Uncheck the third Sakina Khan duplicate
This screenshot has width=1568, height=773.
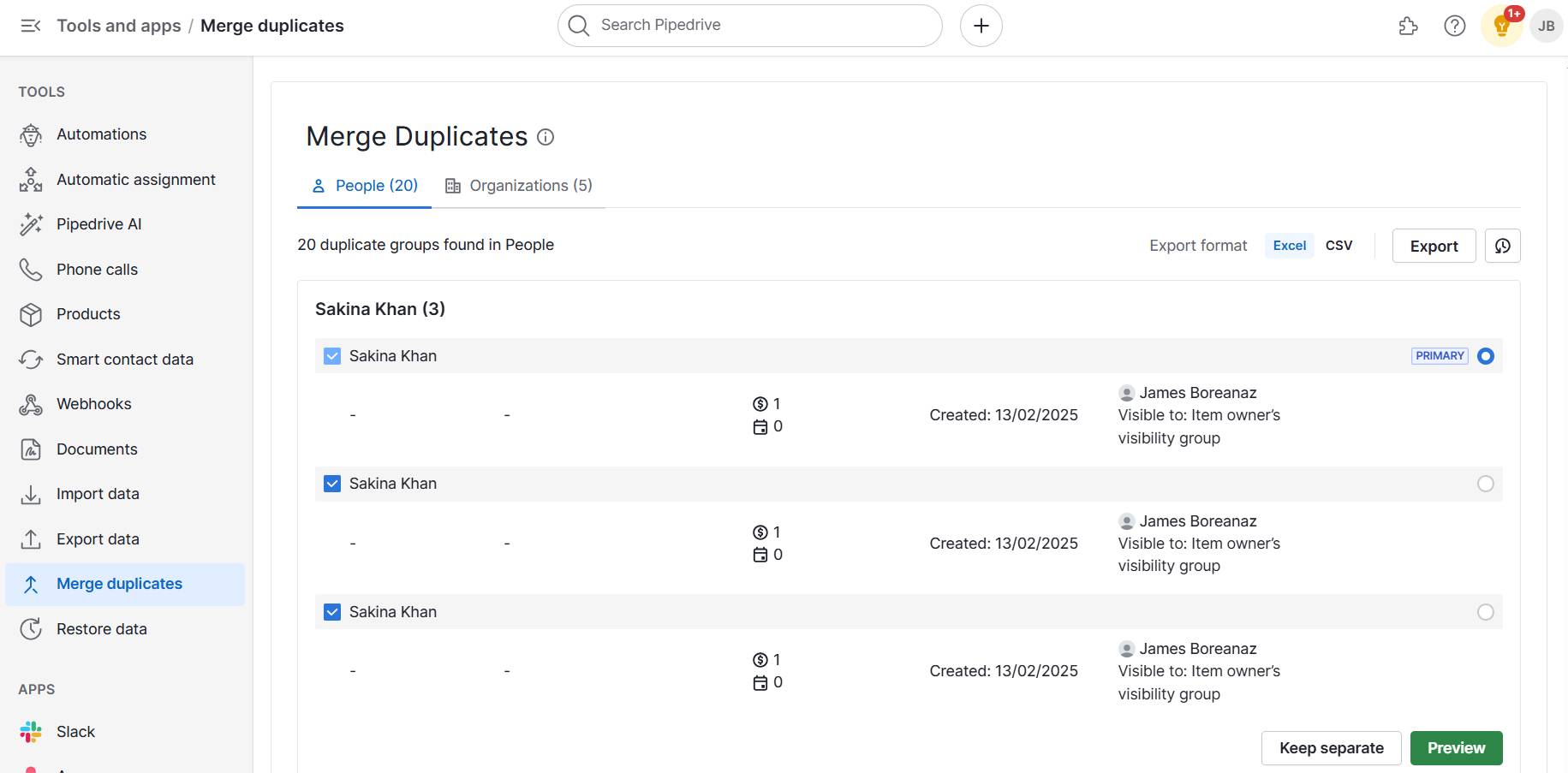(x=331, y=611)
